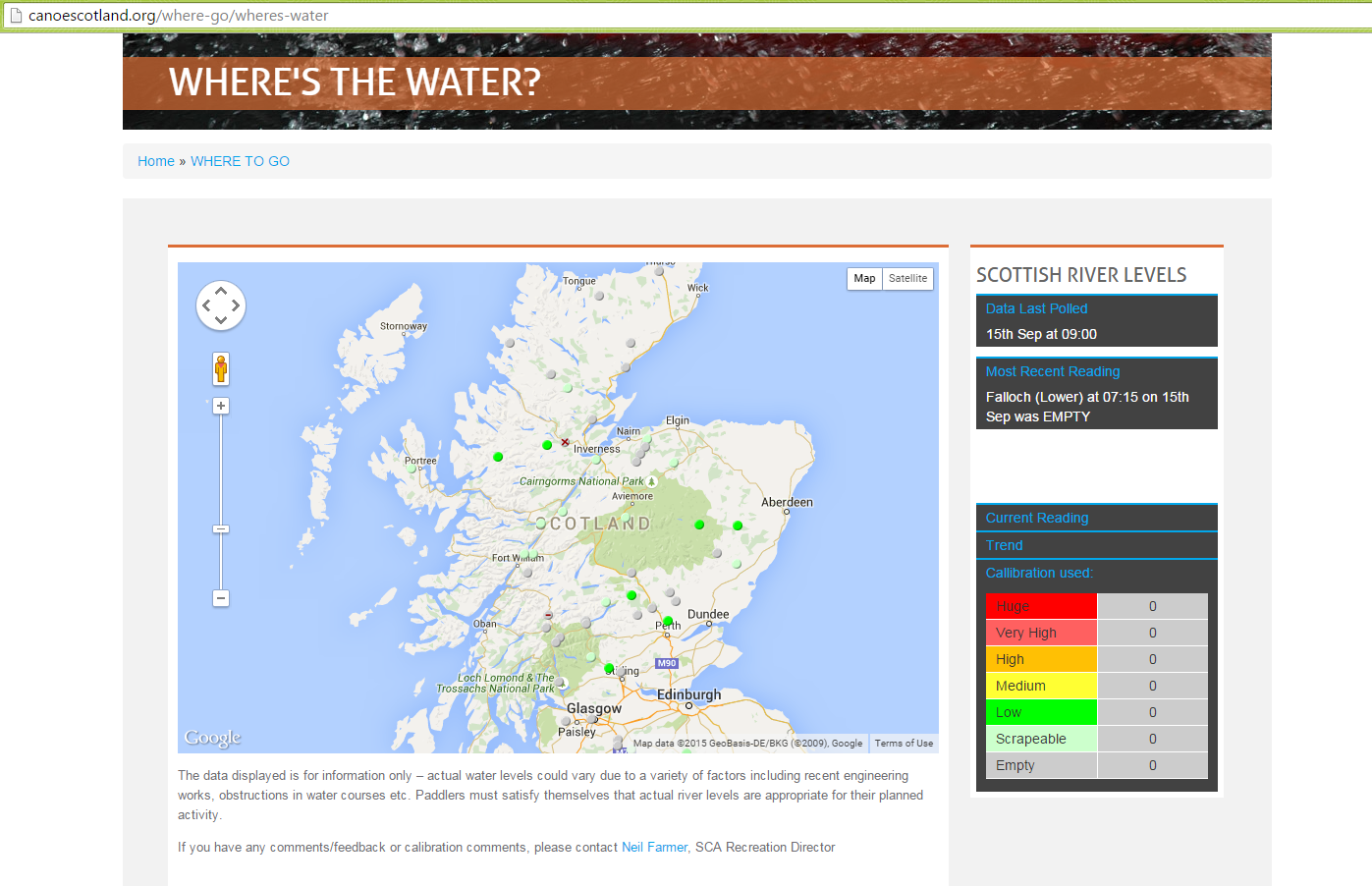Click the bright green marker inside Cairngorms park's east side
Image resolution: width=1372 pixels, height=886 pixels.
point(699,525)
